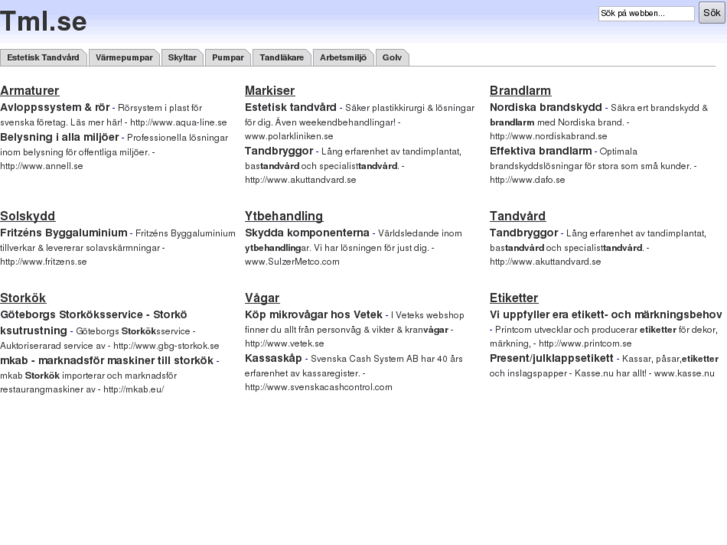This screenshot has width=727, height=545.
Task: Click the www.SulzerMetco.com URL text
Action: coord(292,262)
